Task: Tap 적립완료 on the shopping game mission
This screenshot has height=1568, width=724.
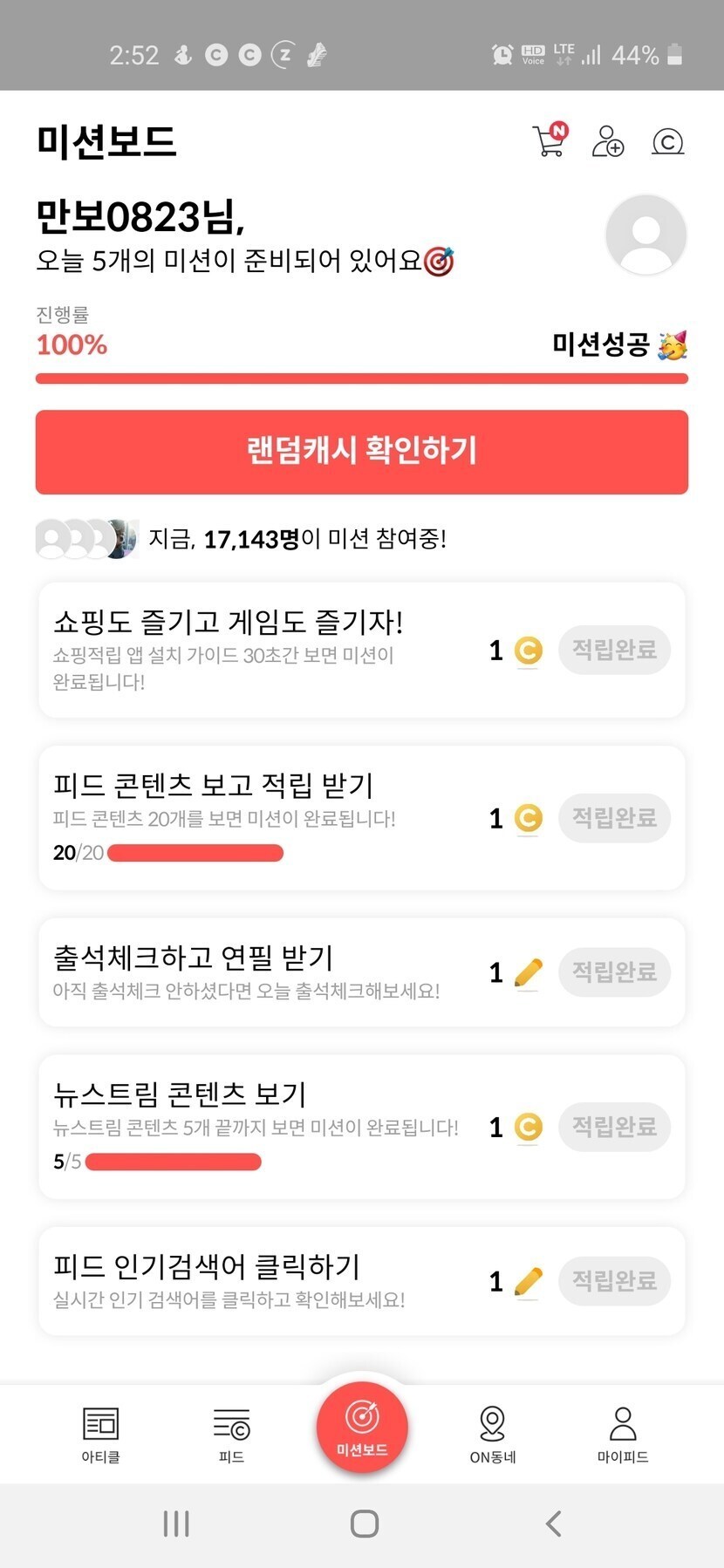Action: [x=614, y=650]
